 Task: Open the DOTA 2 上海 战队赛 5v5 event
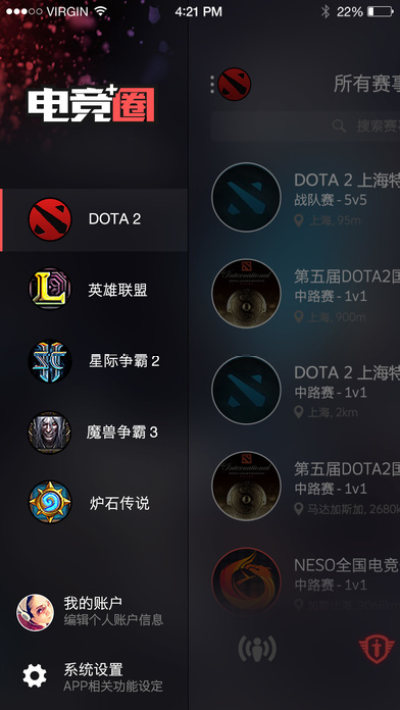(306, 197)
